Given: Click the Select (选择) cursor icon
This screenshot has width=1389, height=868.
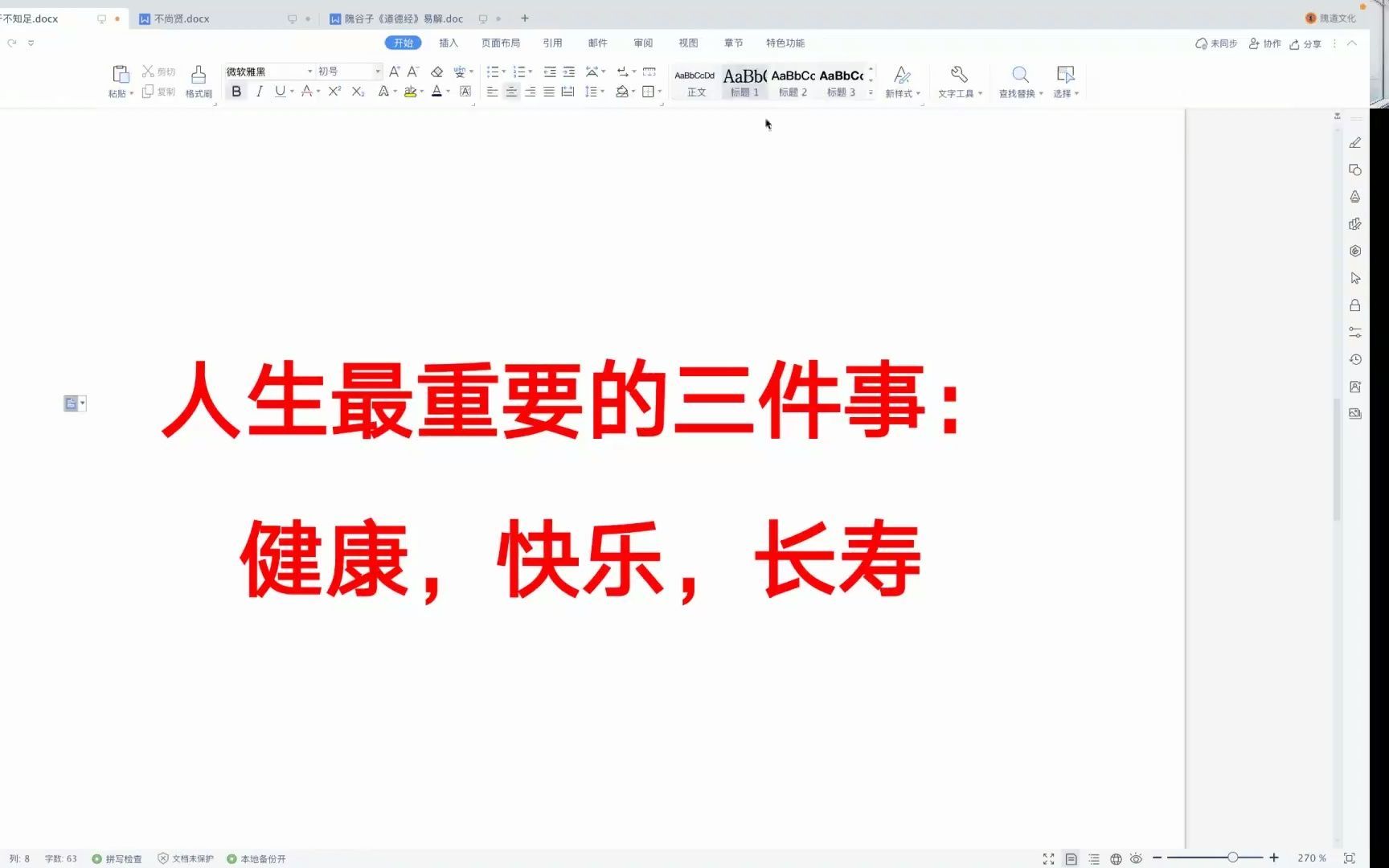Looking at the screenshot, I should tap(1065, 75).
